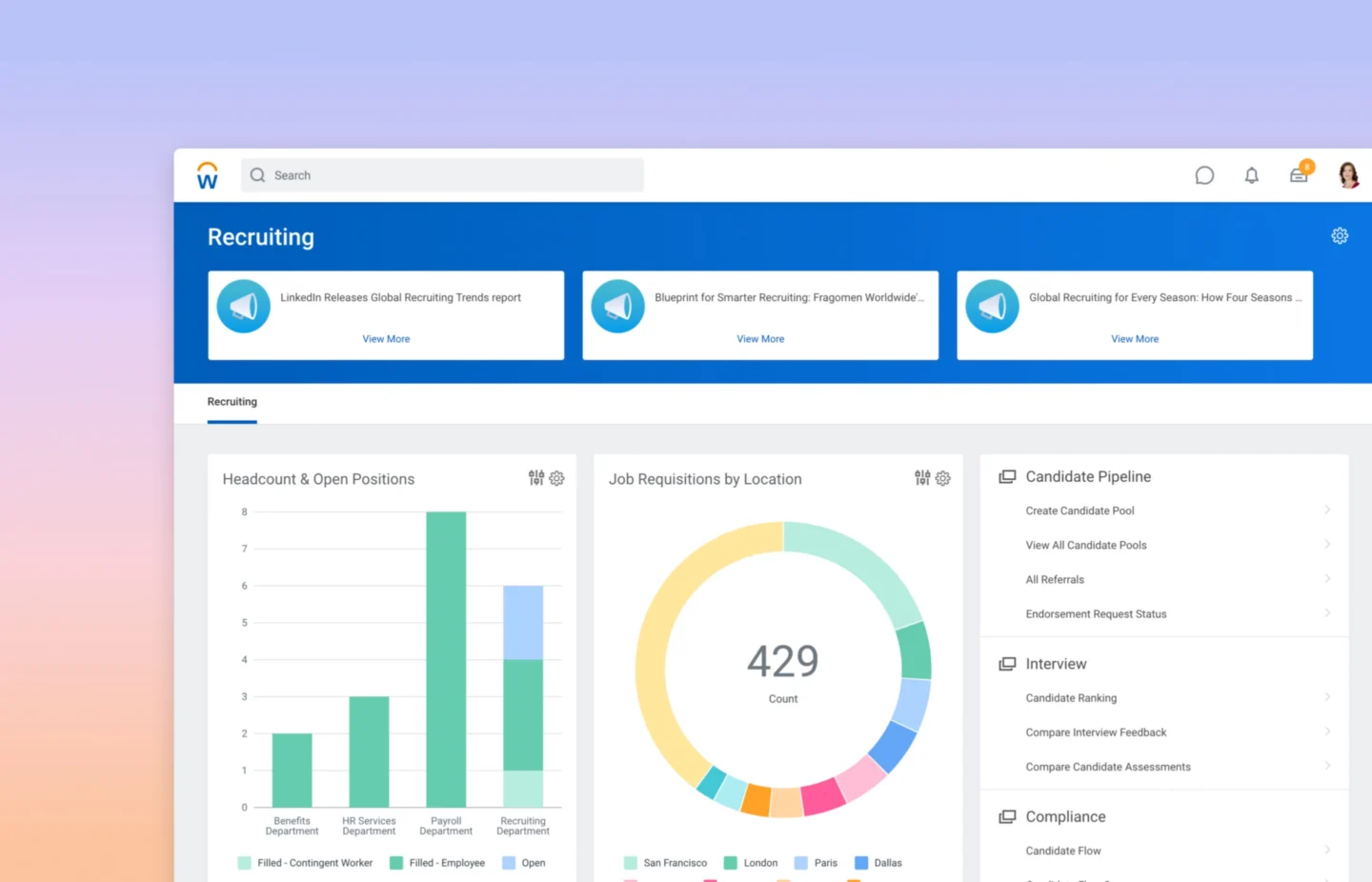
Task: Select the Recruiting tab
Action: tap(232, 402)
